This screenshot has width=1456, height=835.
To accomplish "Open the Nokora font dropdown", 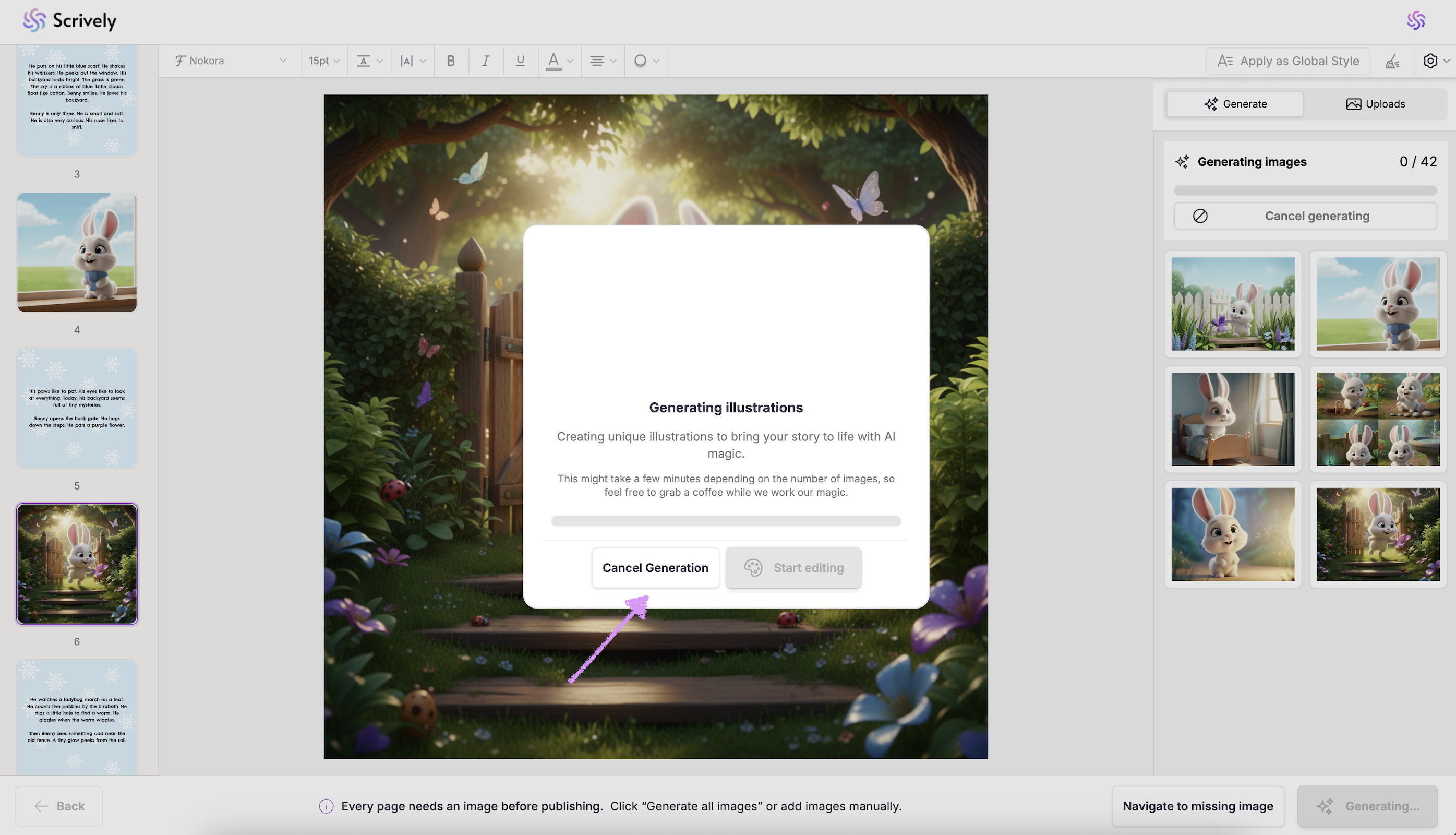I will pyautogui.click(x=231, y=61).
